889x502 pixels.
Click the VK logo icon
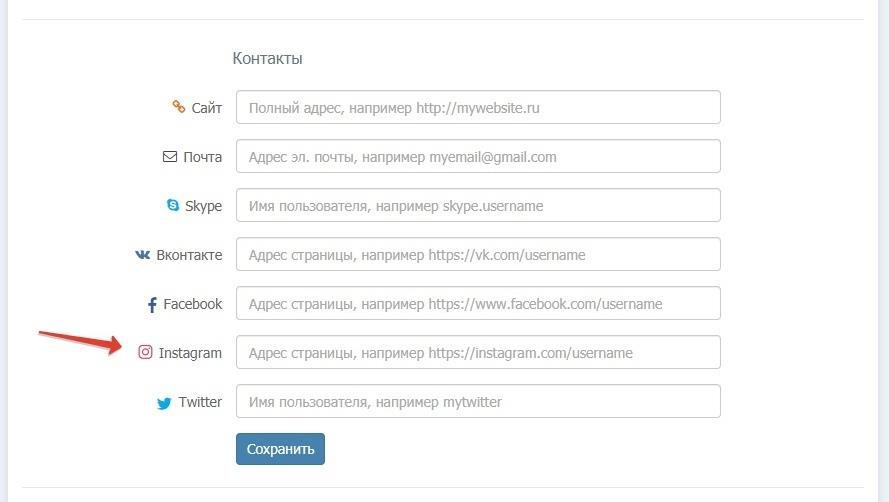[x=143, y=255]
